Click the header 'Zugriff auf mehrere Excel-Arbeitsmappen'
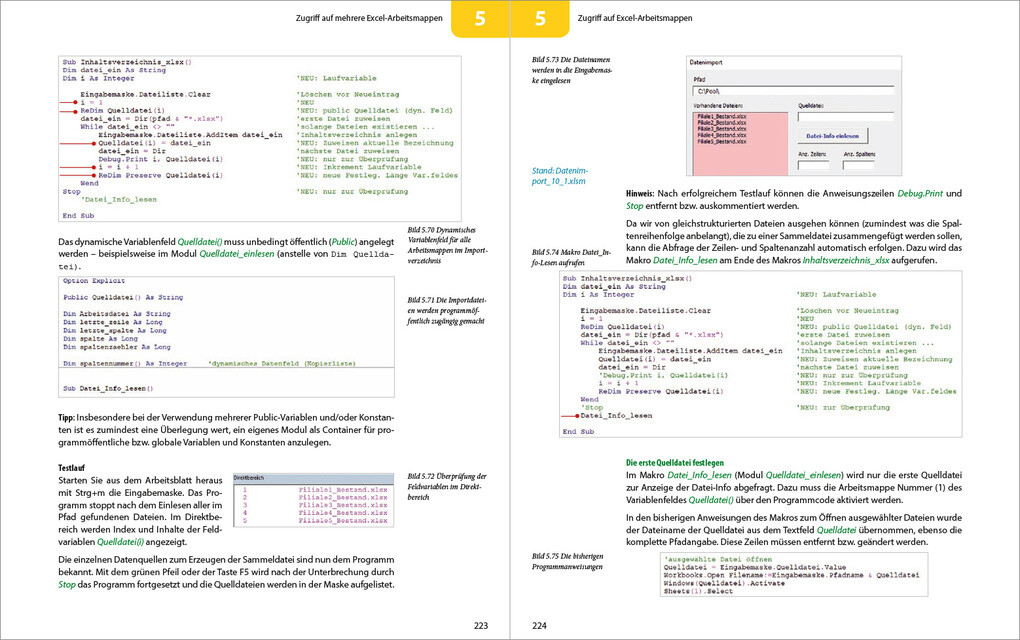This screenshot has height=640, width=1020. (369, 18)
